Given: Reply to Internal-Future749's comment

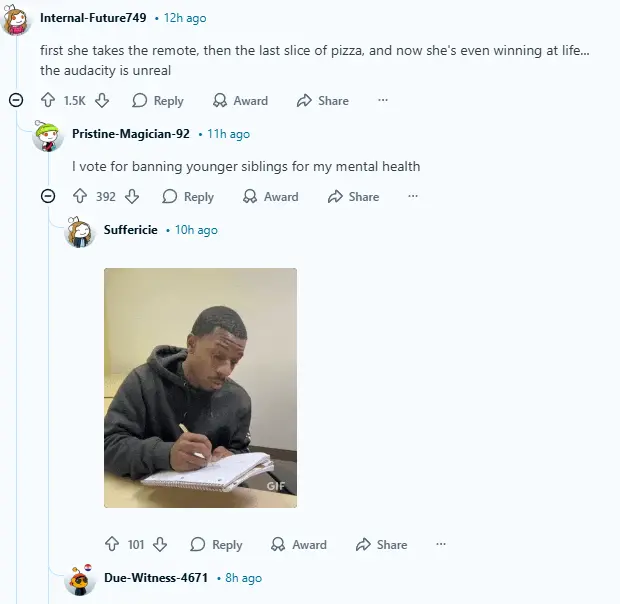Looking at the screenshot, I should tap(158, 101).
